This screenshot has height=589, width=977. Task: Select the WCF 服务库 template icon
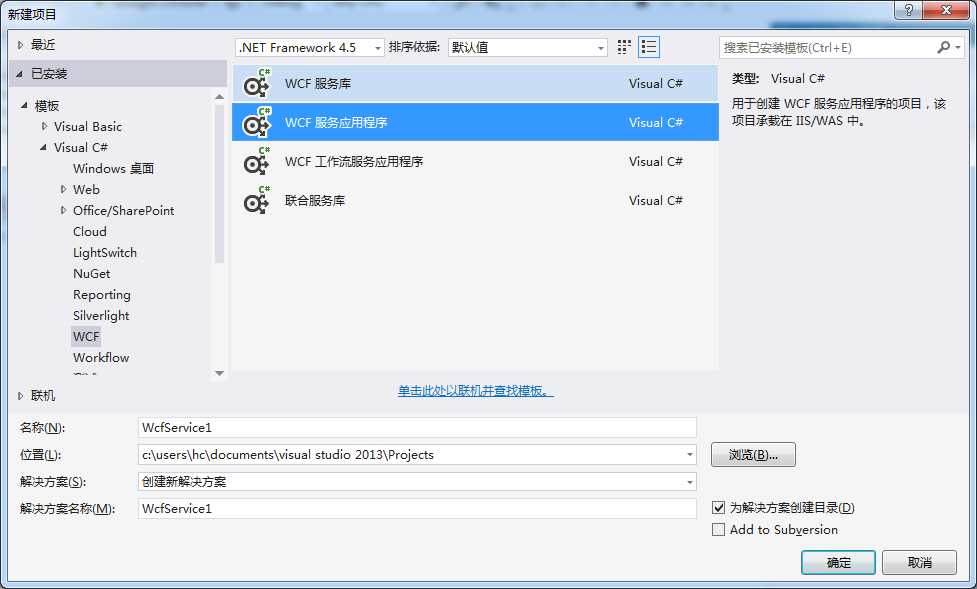[x=256, y=84]
